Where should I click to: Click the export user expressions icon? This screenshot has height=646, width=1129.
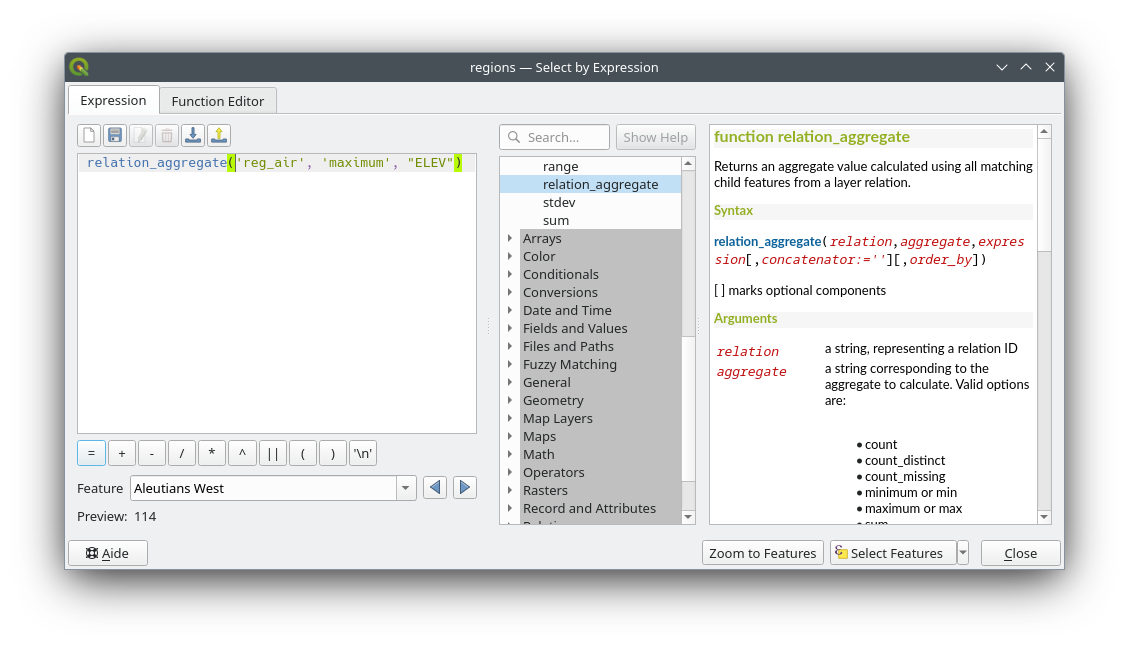pos(219,136)
